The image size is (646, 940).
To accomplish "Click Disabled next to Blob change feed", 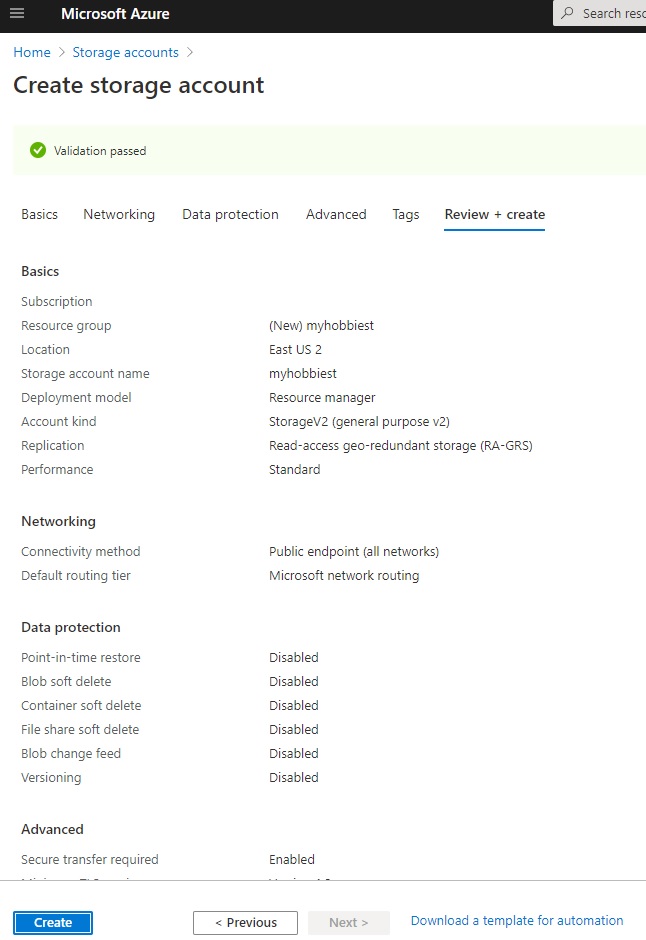I will pyautogui.click(x=294, y=754).
